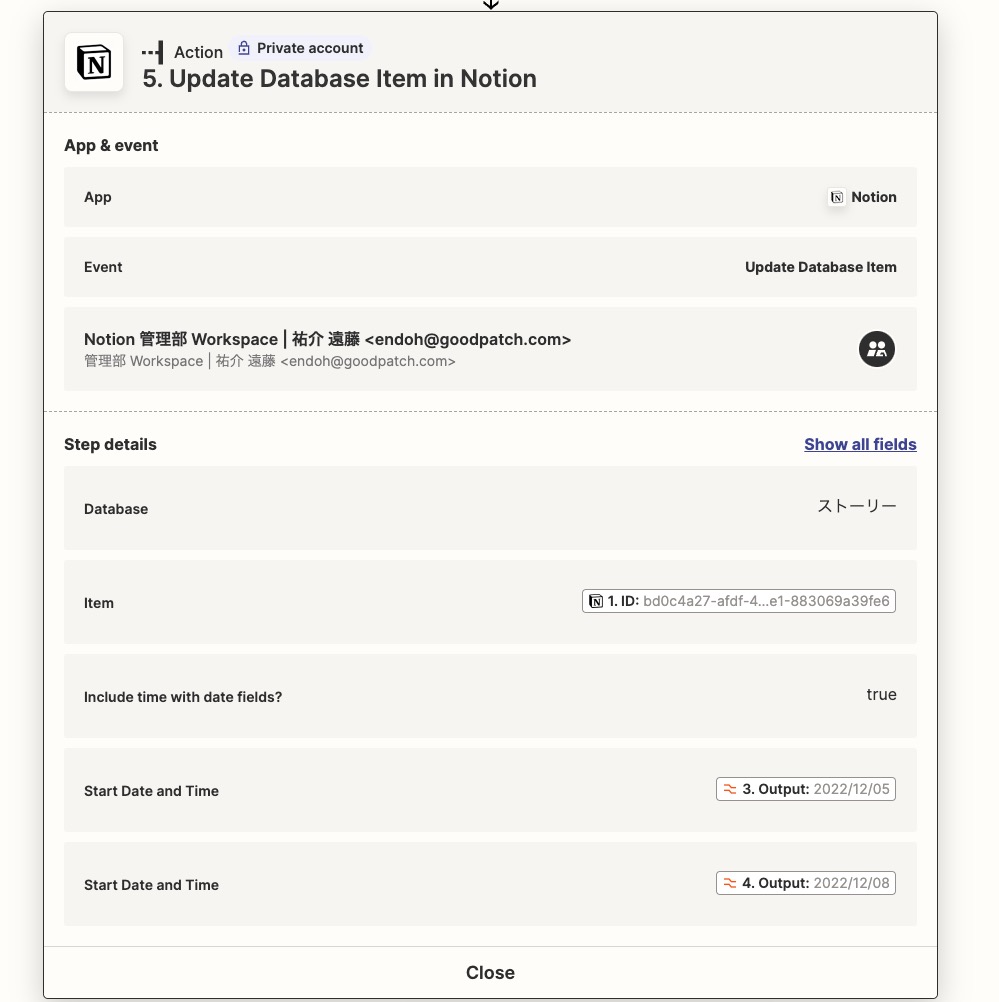This screenshot has height=1002, width=999.
Task: Click the 3. Output 2022/12/05 value
Action: coord(805,789)
